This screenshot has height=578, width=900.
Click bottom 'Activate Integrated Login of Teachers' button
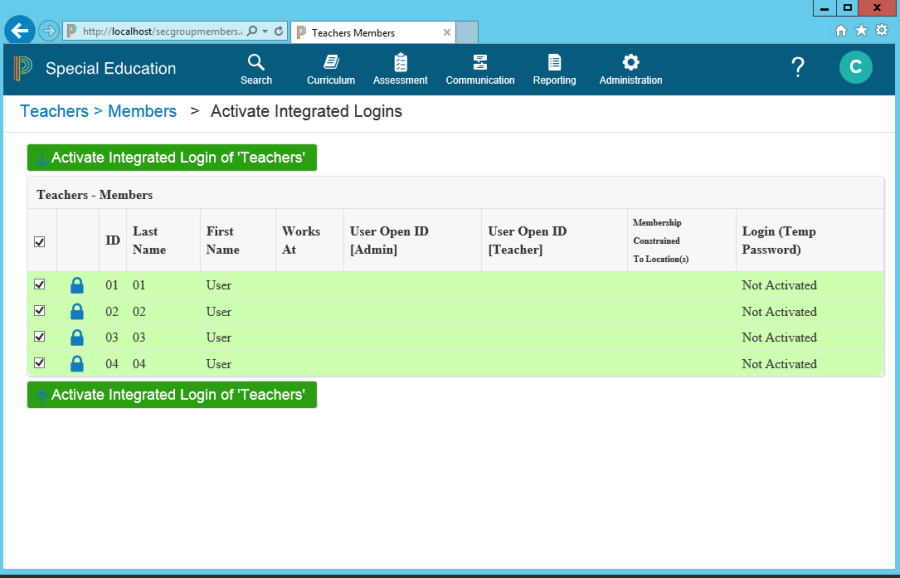click(x=172, y=395)
